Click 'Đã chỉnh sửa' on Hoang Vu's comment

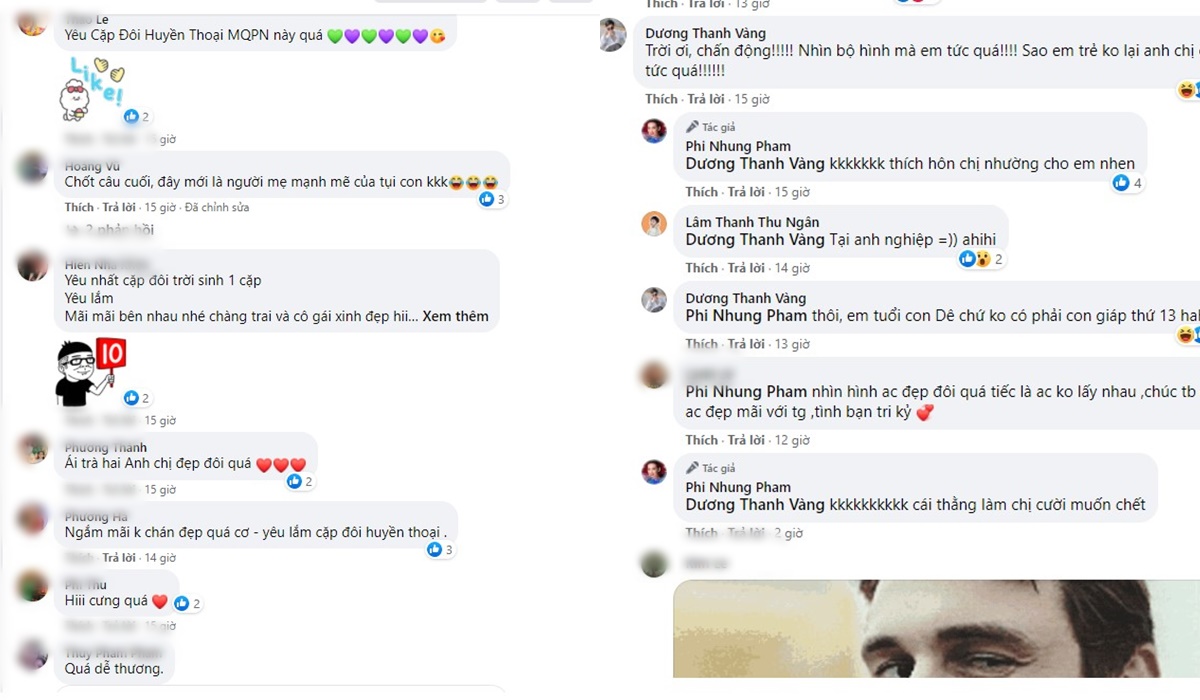click(x=217, y=208)
